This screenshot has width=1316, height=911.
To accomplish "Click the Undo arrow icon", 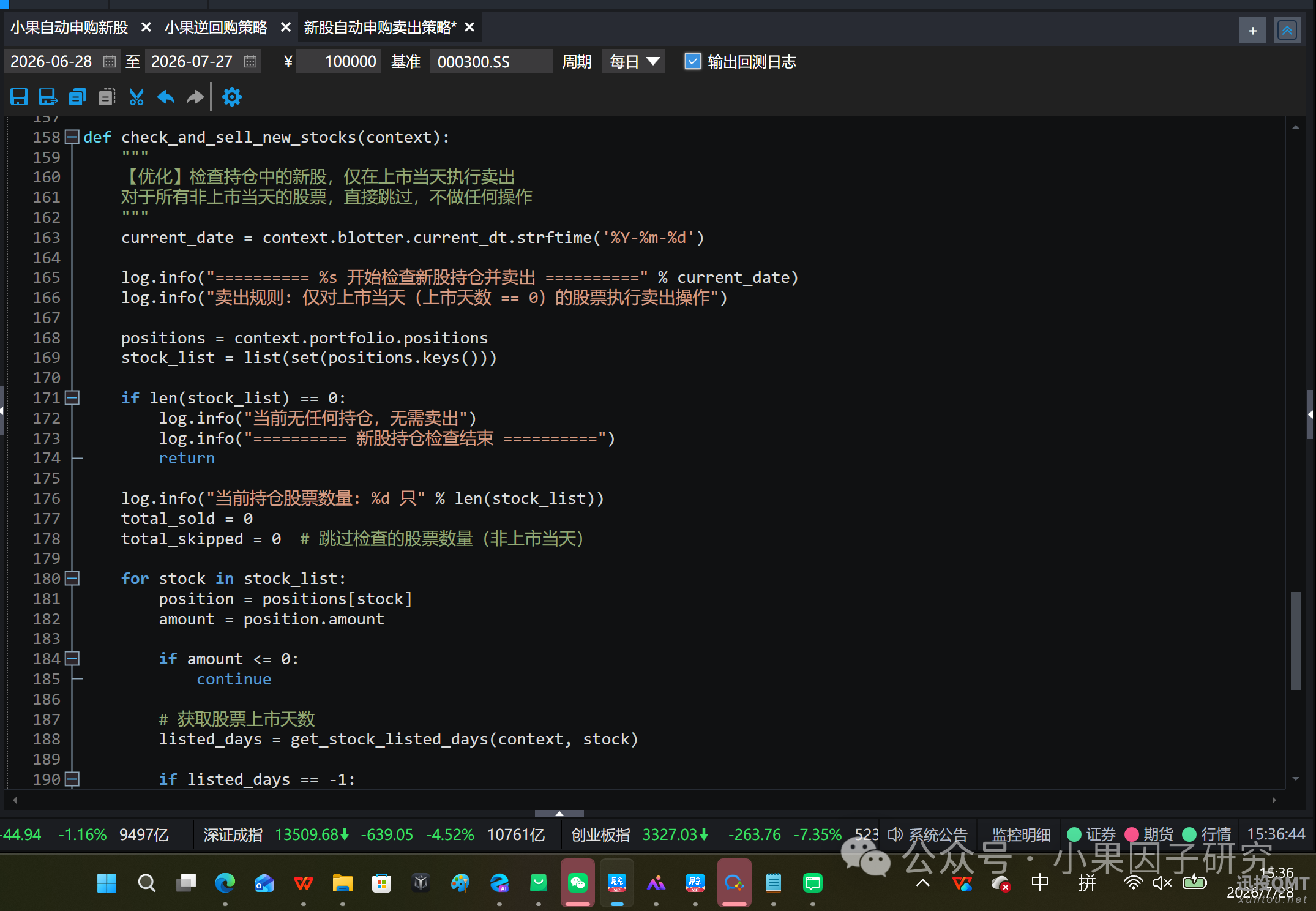I will [166, 97].
